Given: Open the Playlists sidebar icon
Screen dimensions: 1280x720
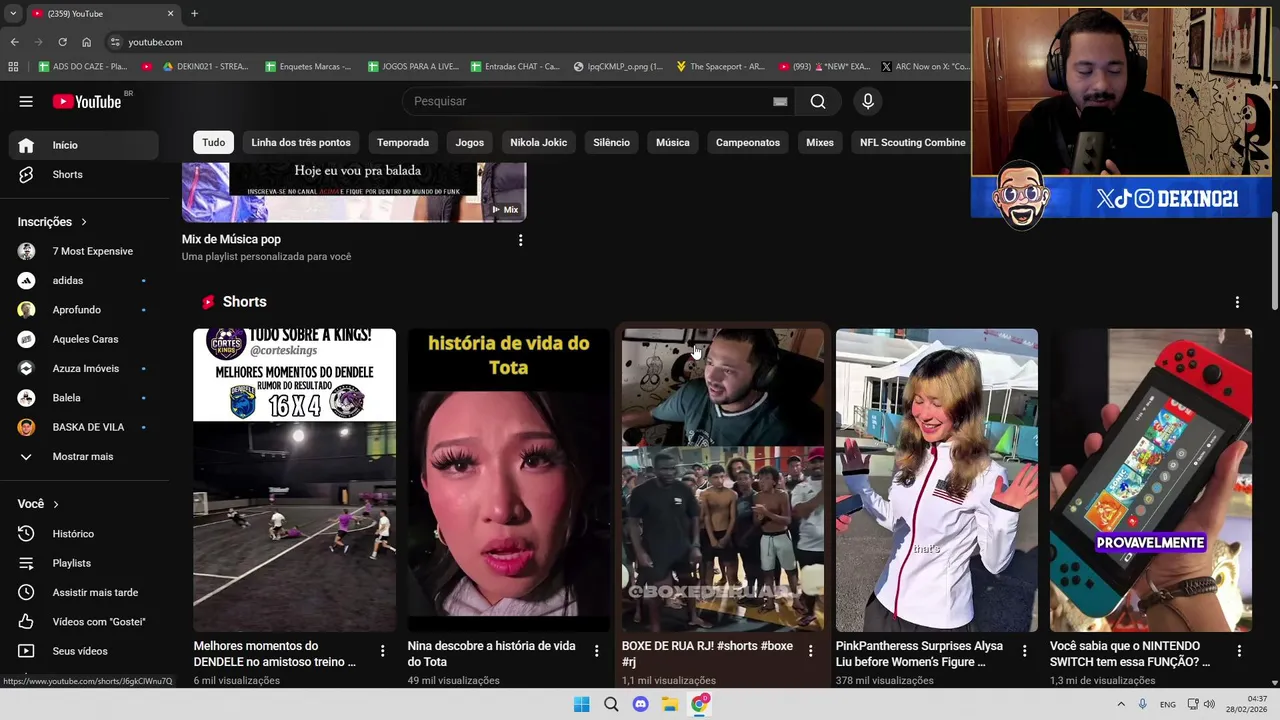Looking at the screenshot, I should pos(26,563).
